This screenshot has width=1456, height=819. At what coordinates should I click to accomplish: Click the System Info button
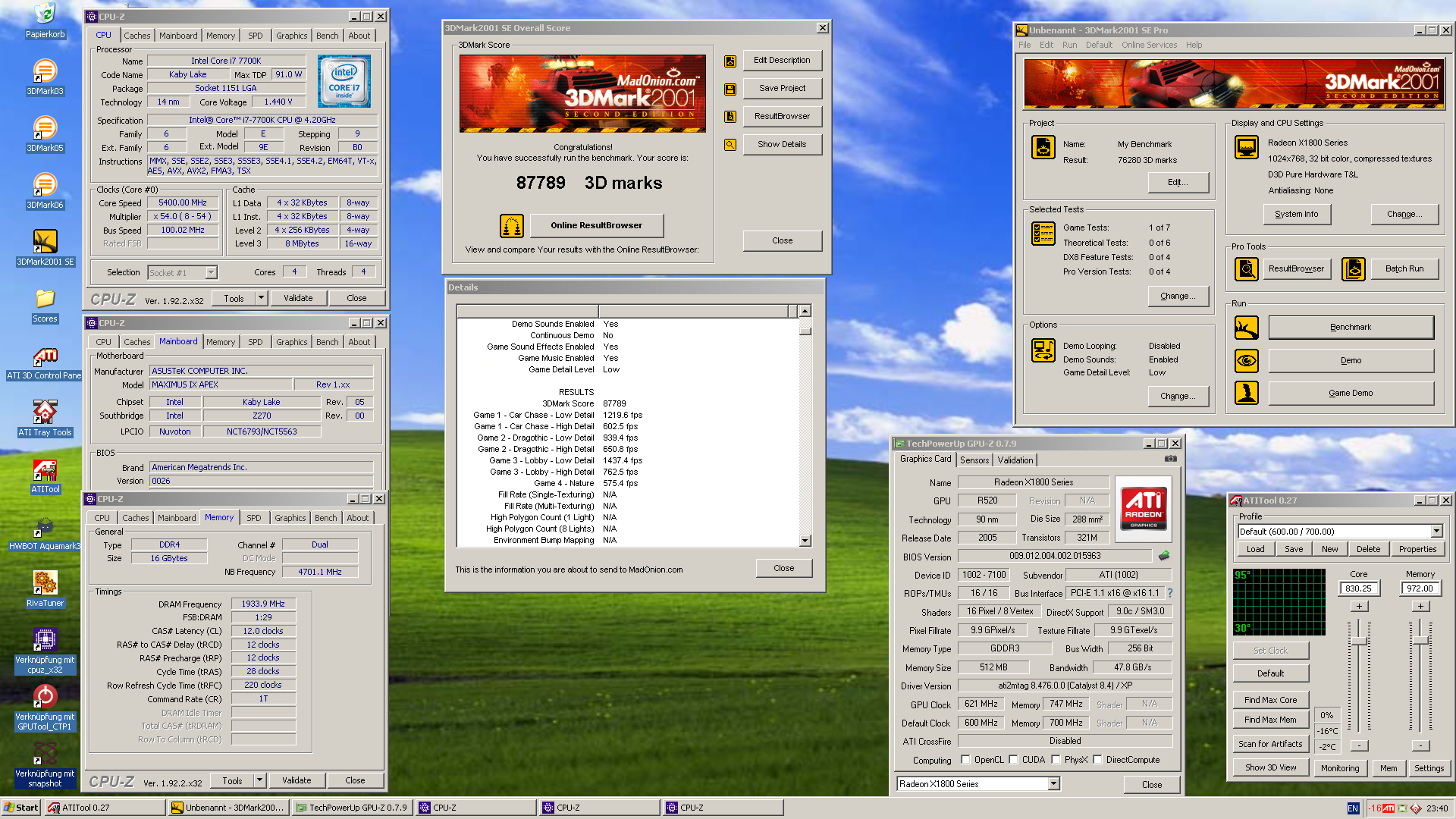pos(1297,215)
